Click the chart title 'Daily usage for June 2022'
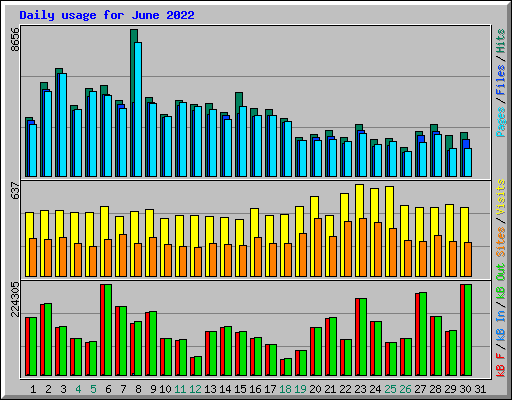Image resolution: width=512 pixels, height=400 pixels. [x=107, y=15]
